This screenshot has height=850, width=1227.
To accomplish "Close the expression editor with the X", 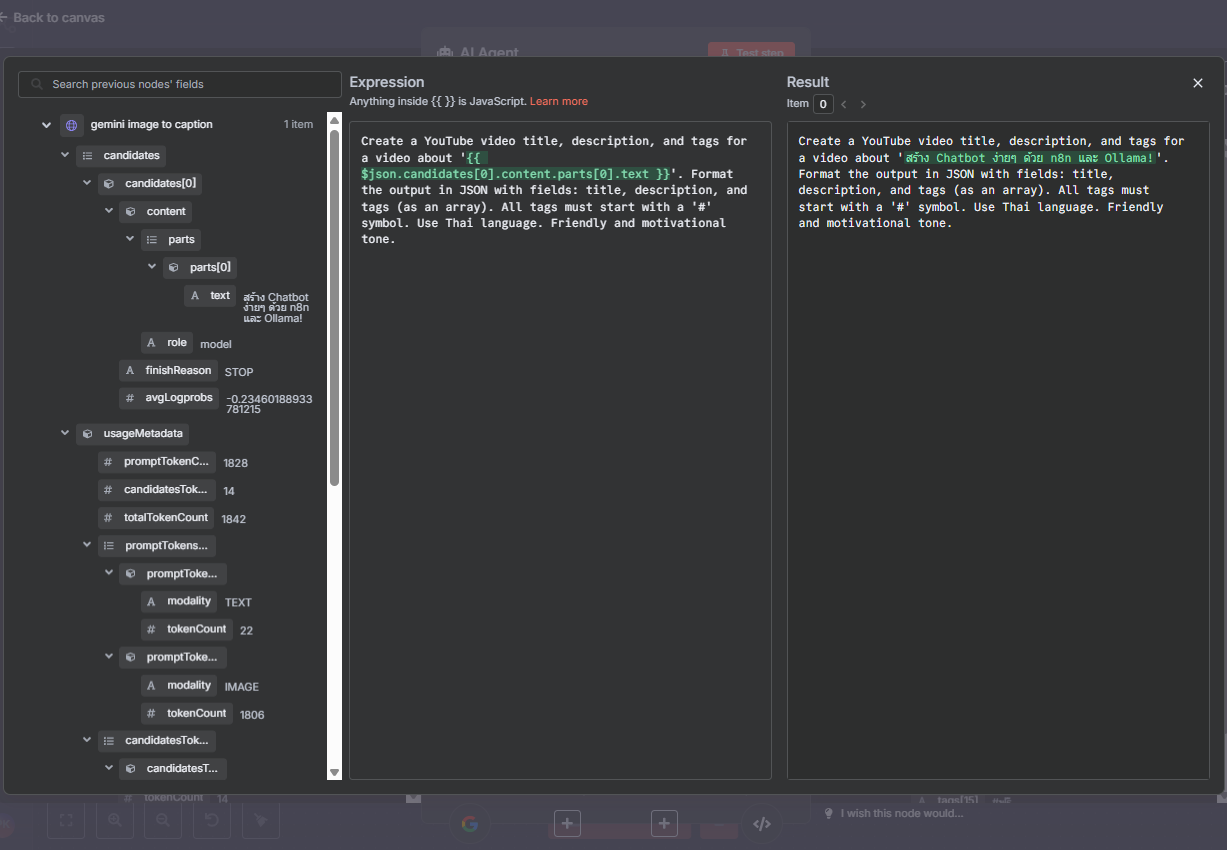I will point(1198,83).
